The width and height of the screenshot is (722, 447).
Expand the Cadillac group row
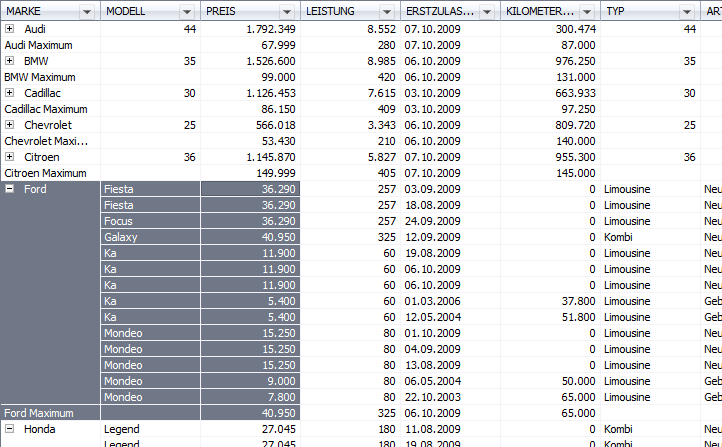(x=9, y=93)
